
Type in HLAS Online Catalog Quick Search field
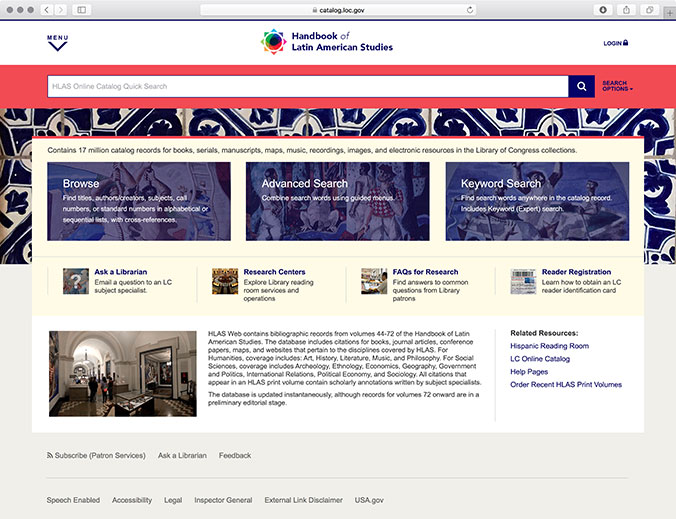(306, 86)
